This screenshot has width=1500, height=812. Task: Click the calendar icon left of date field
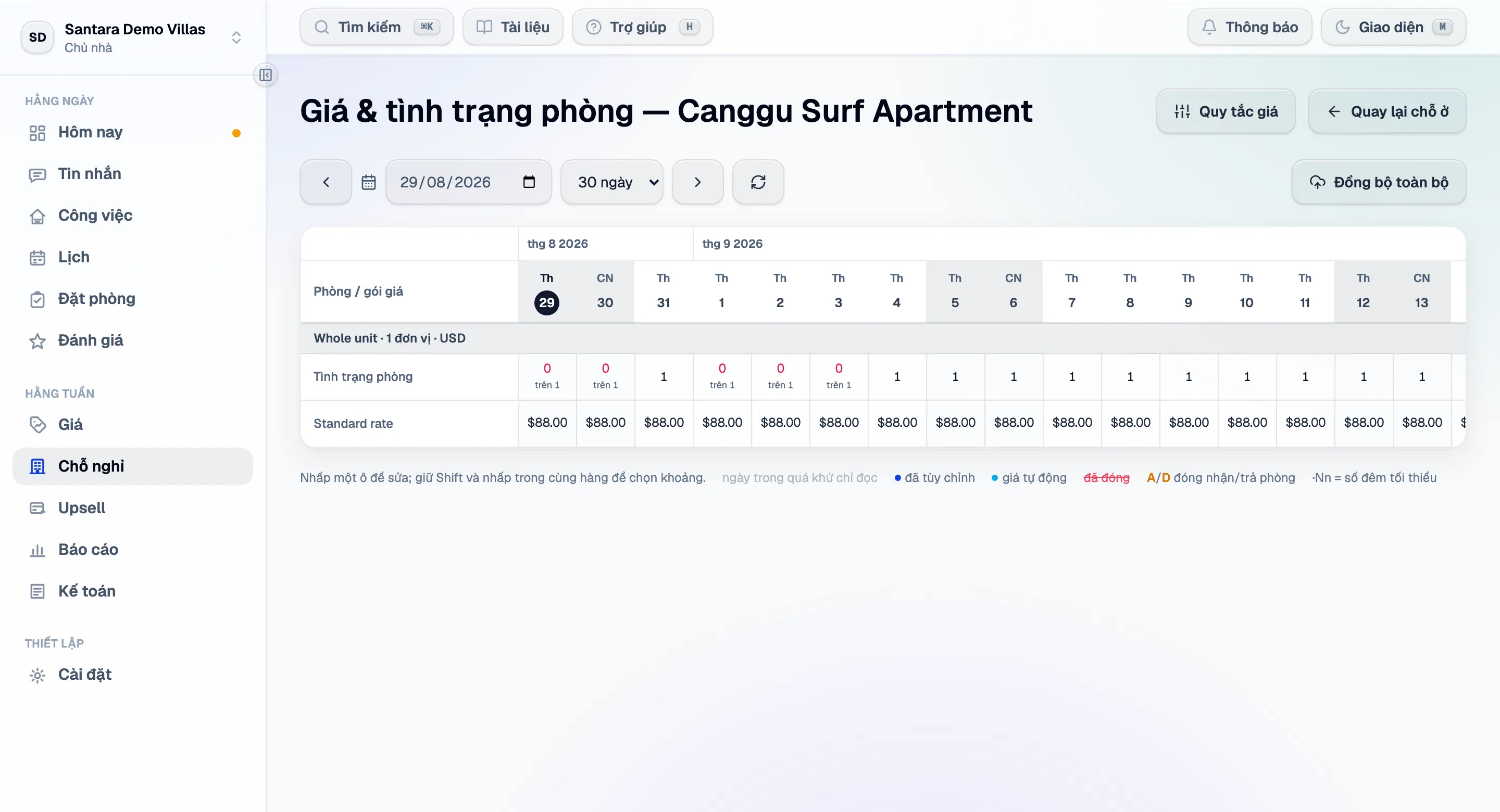(x=369, y=182)
